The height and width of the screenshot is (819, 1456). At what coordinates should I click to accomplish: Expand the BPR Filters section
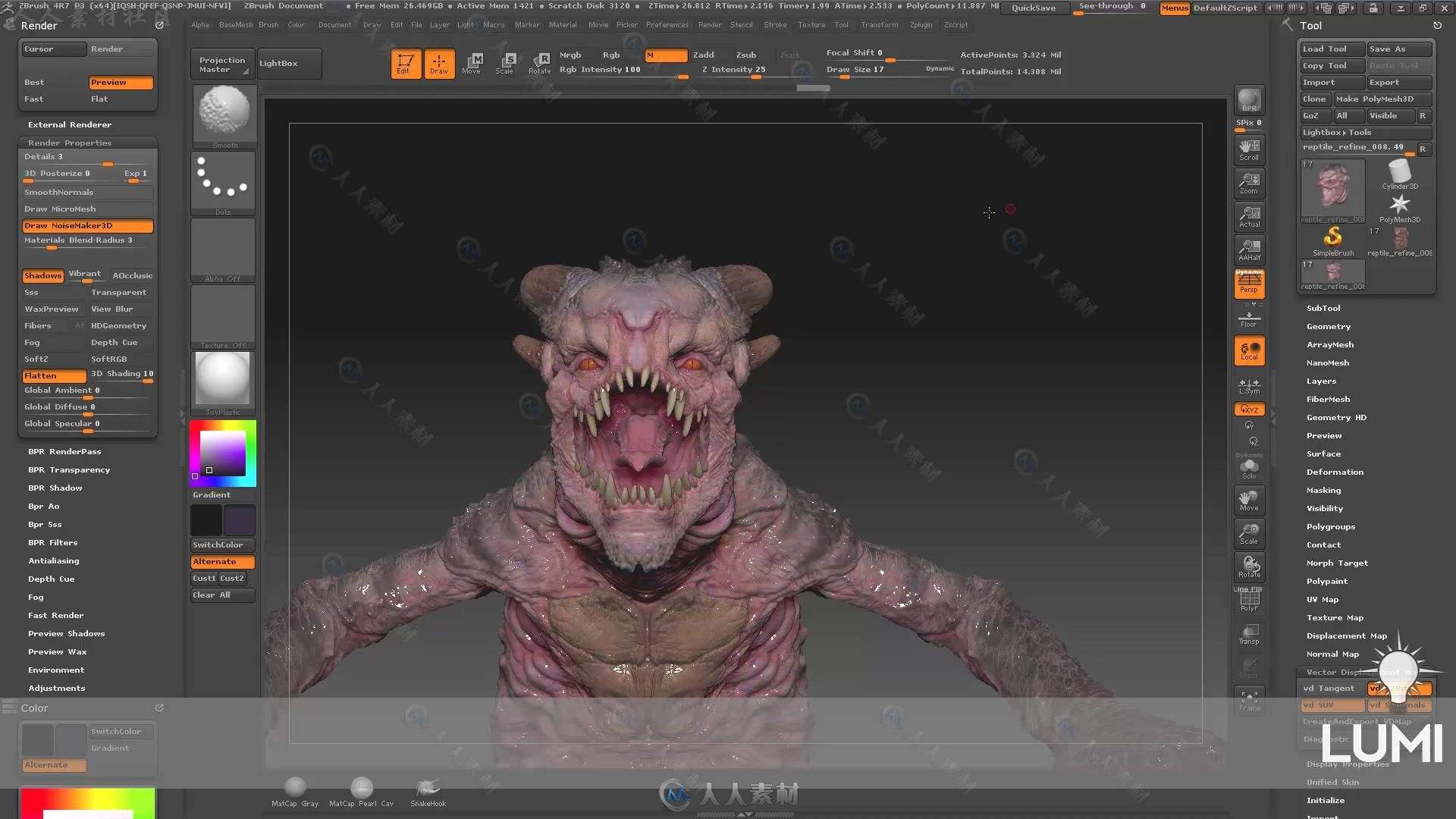tap(53, 543)
